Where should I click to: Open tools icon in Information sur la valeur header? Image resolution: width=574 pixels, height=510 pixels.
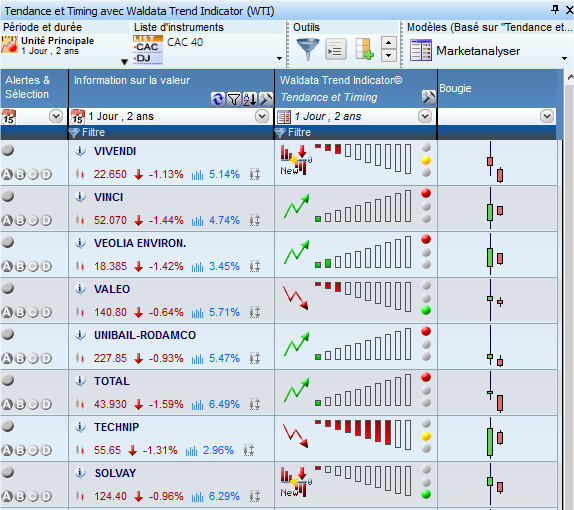click(265, 99)
